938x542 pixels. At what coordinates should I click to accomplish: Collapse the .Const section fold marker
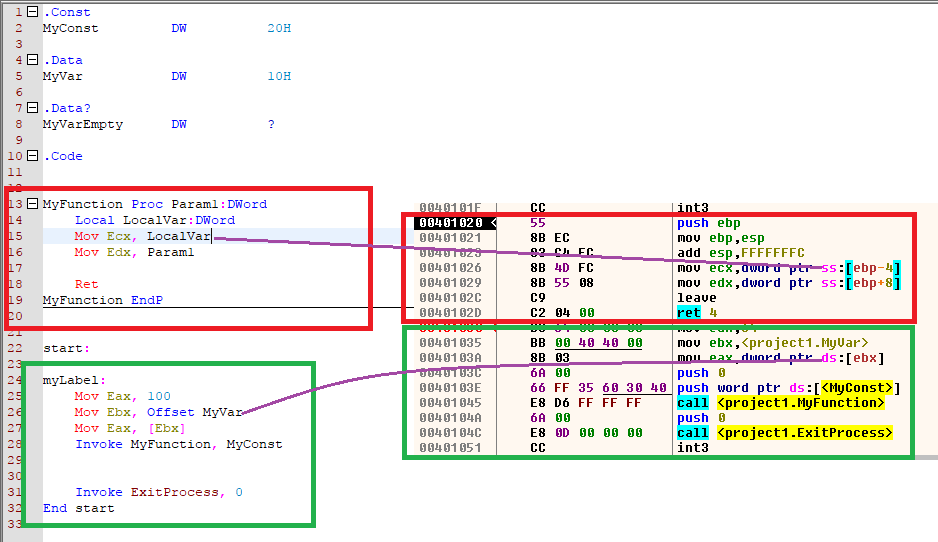32,12
